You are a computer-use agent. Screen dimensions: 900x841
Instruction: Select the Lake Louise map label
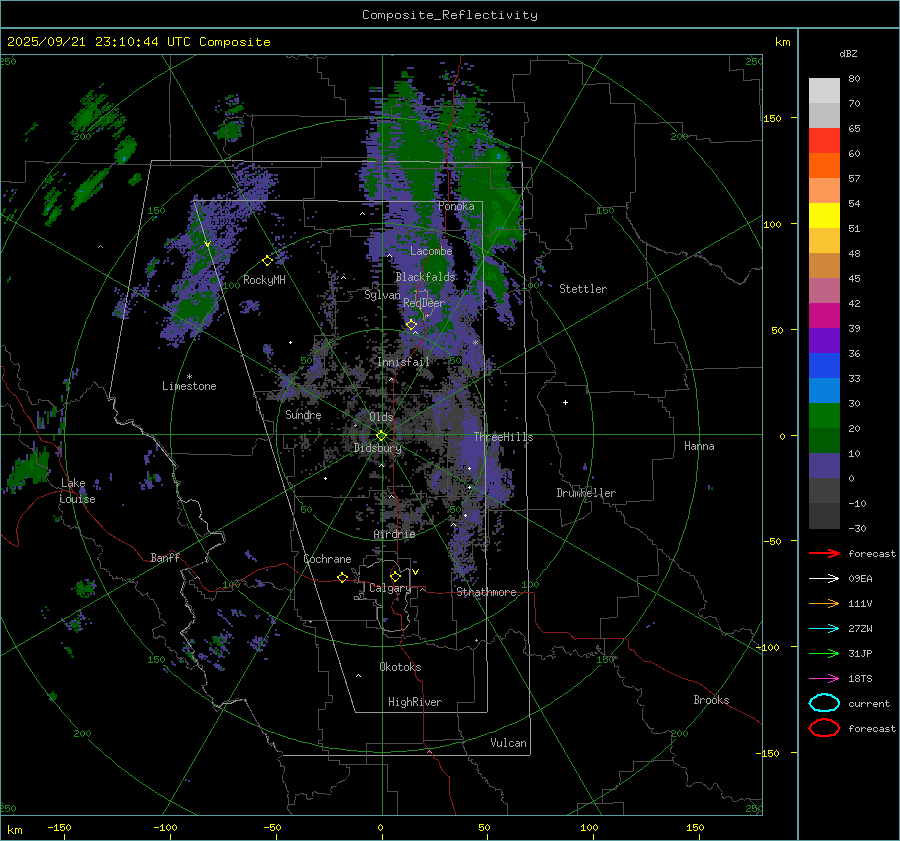pyautogui.click(x=77, y=491)
